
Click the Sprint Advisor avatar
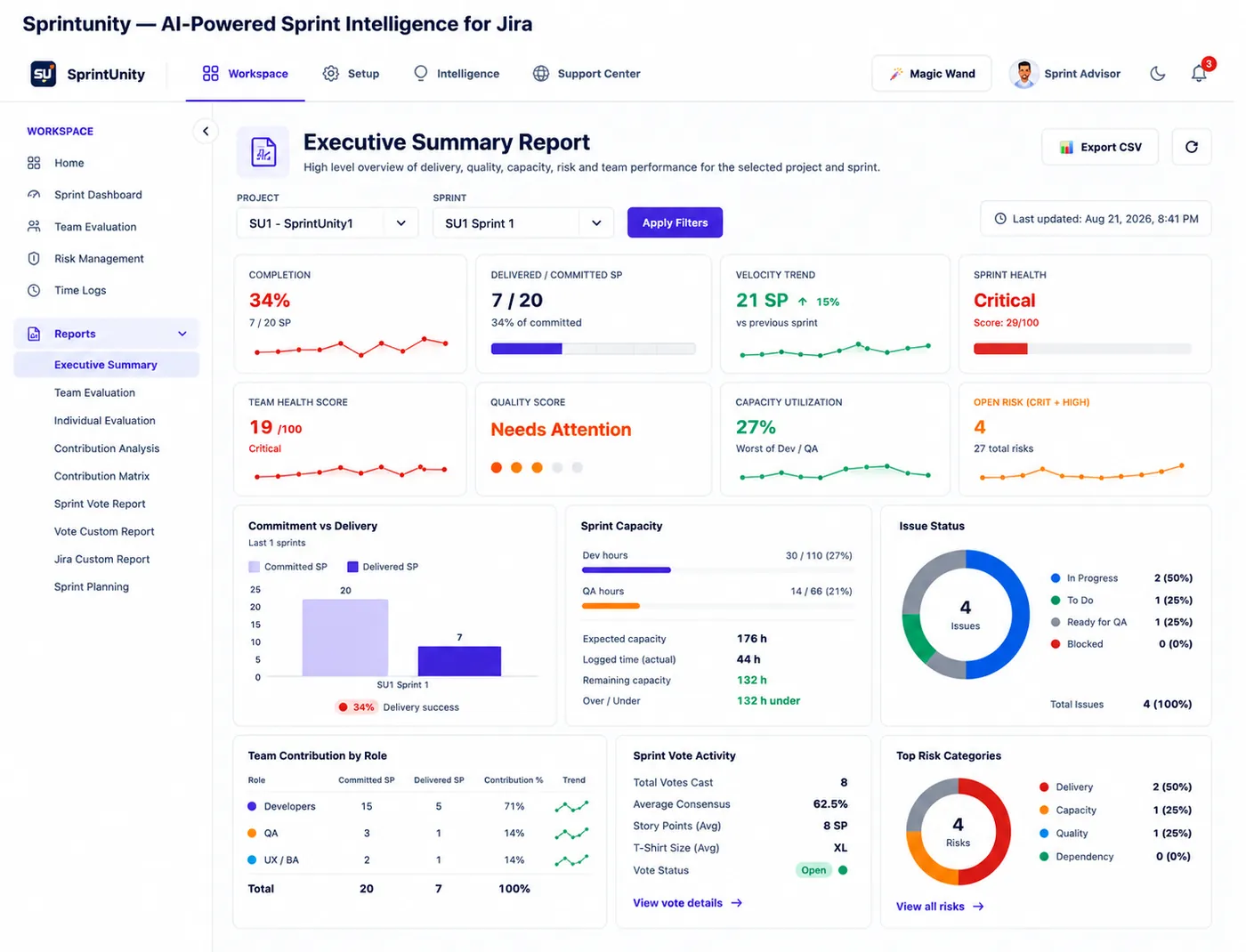pos(1024,74)
